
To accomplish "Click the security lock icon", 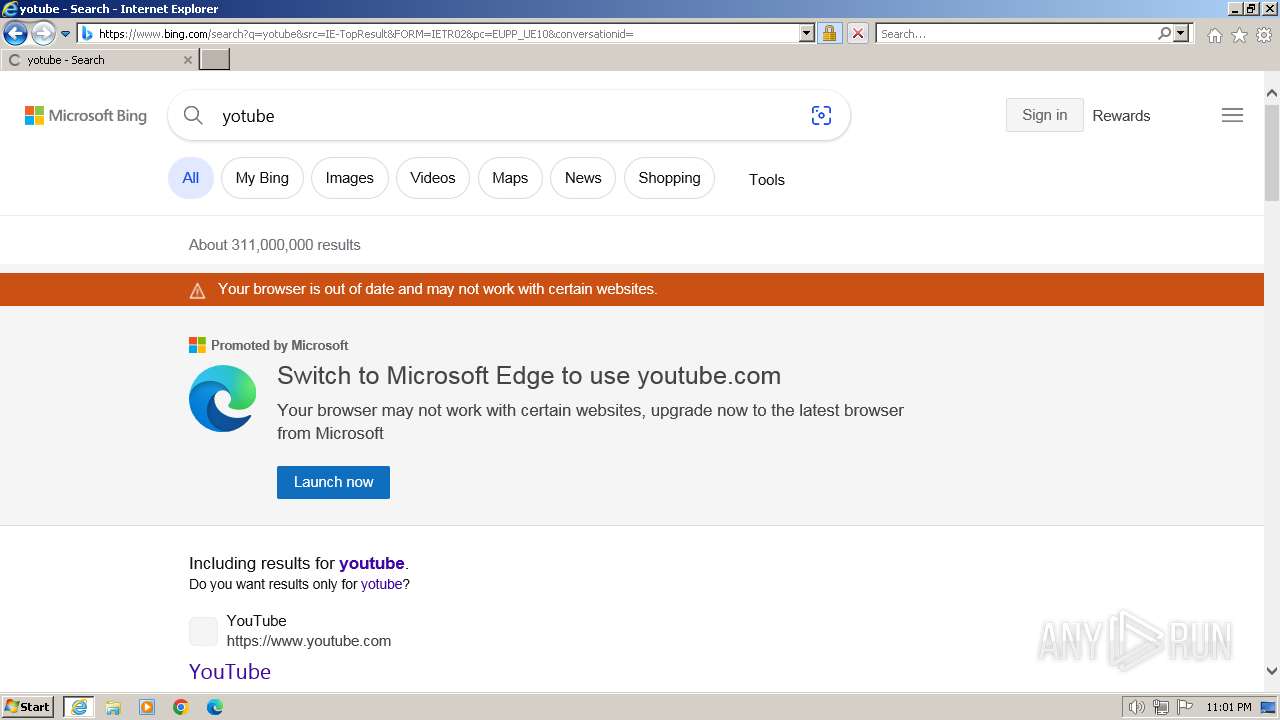I will click(x=829, y=34).
